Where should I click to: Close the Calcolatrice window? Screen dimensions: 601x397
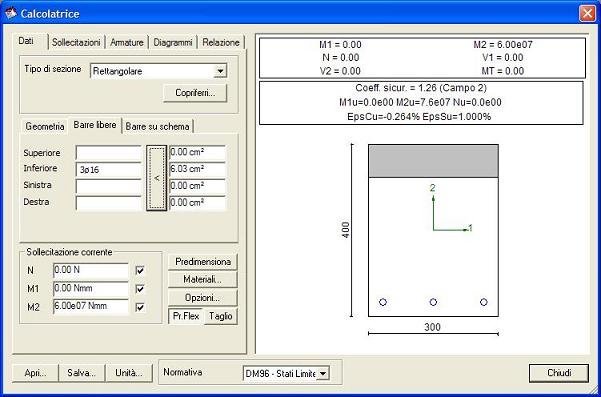click(587, 14)
